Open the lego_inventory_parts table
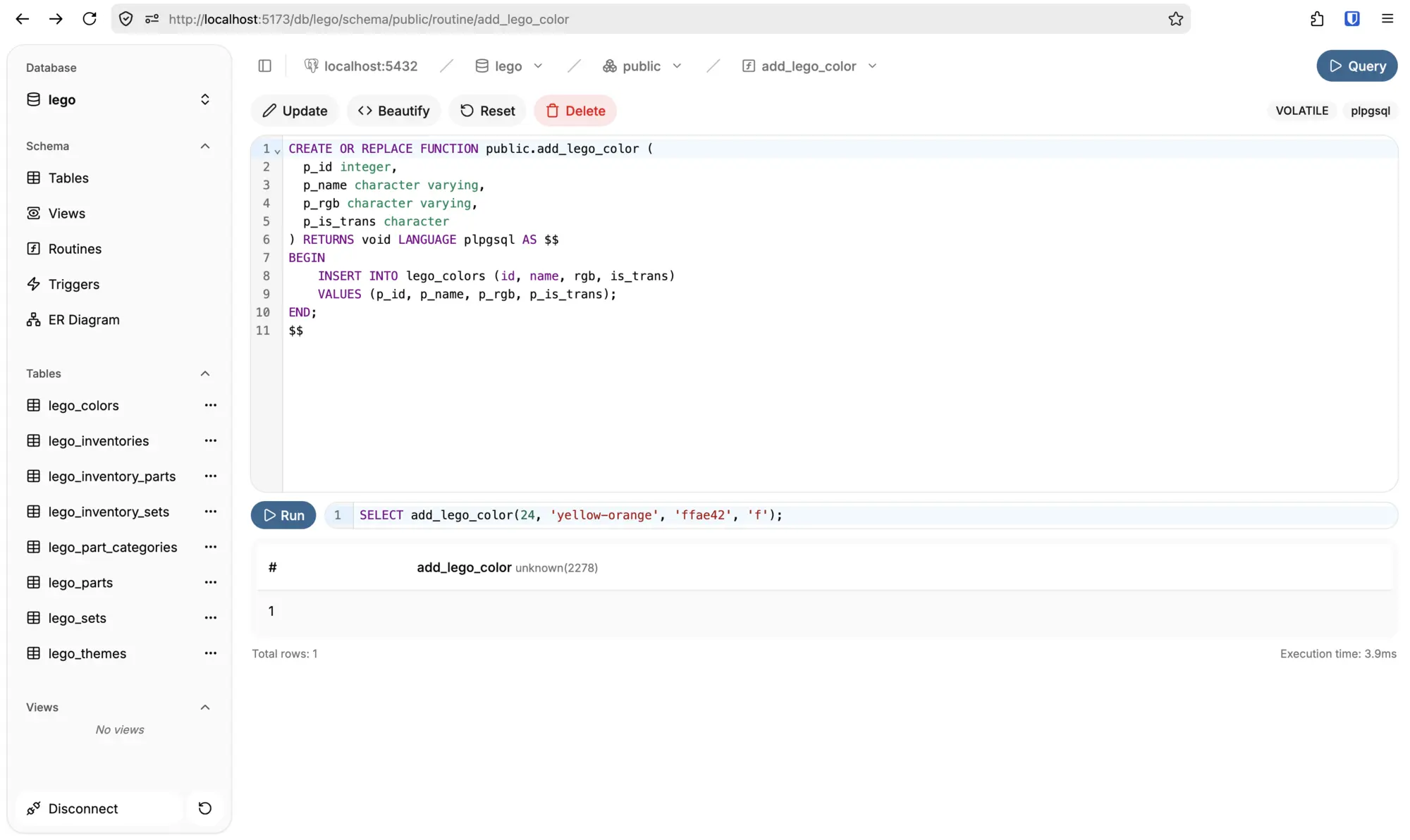The image size is (1410, 840). point(112,476)
